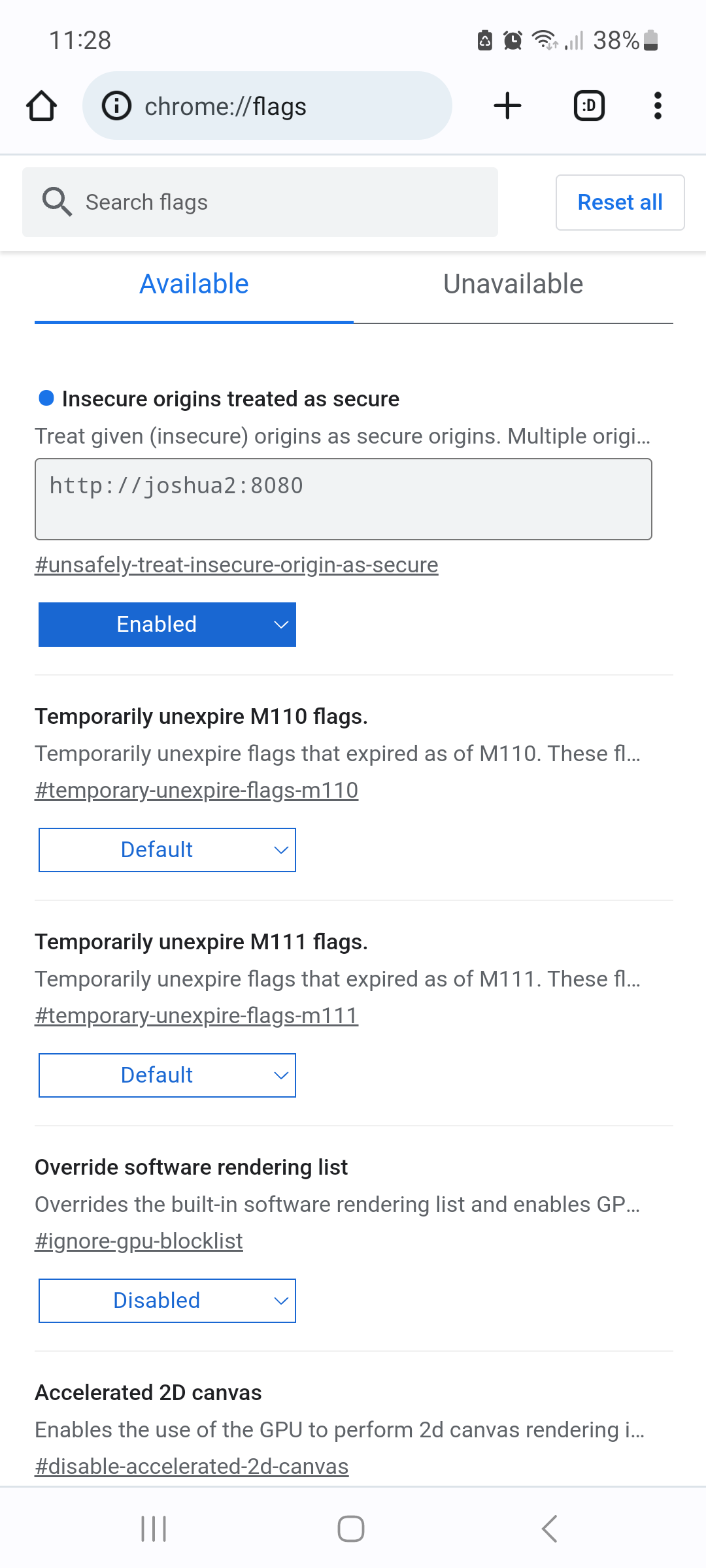Open Default dropdown for M111 flags

167,1075
